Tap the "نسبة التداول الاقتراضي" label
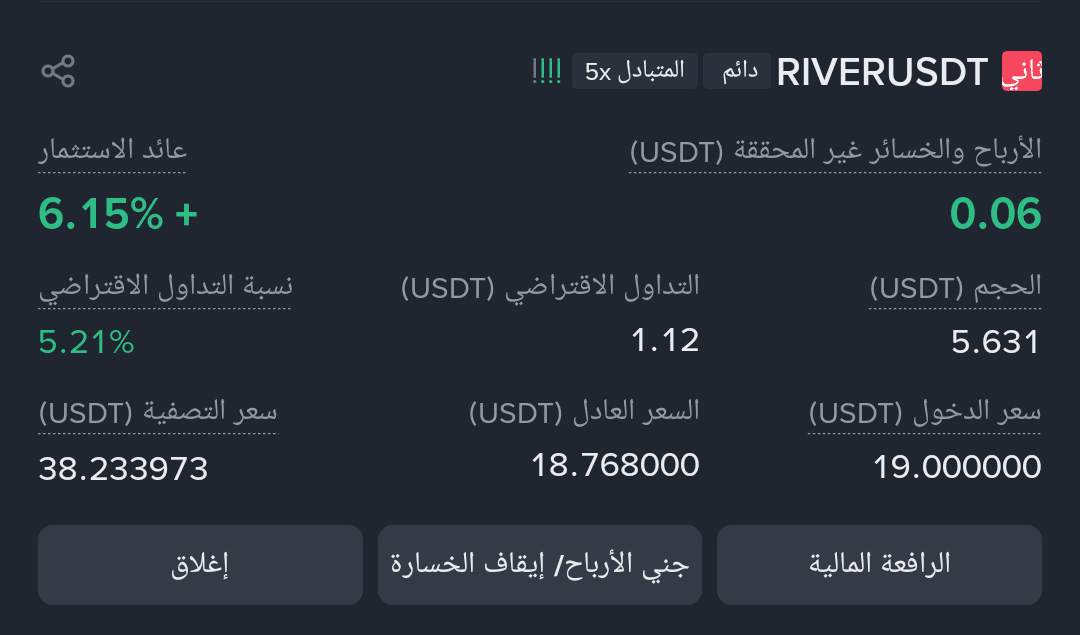Image resolution: width=1080 pixels, height=635 pixels. coord(165,287)
